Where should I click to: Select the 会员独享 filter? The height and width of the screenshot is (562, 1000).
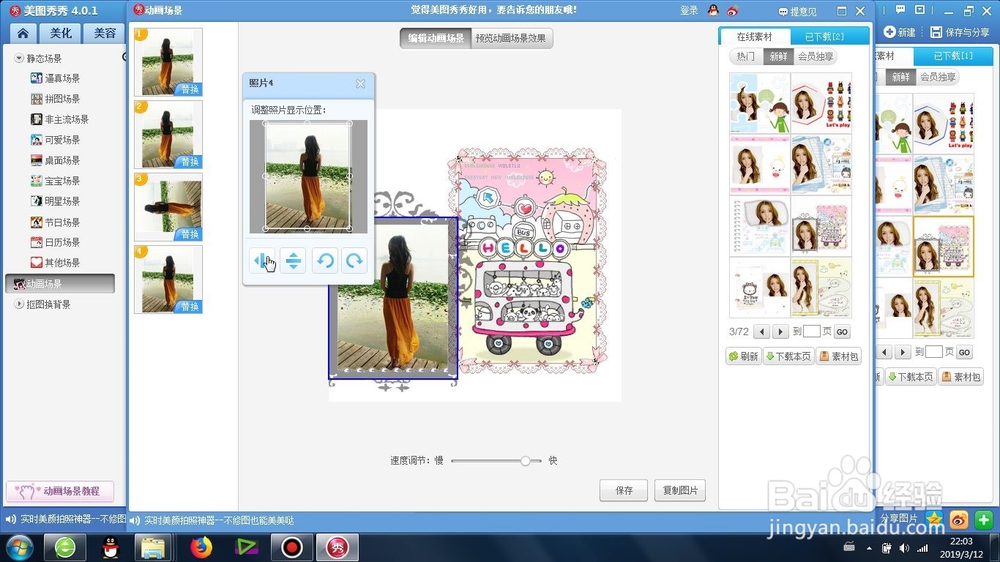click(x=815, y=56)
